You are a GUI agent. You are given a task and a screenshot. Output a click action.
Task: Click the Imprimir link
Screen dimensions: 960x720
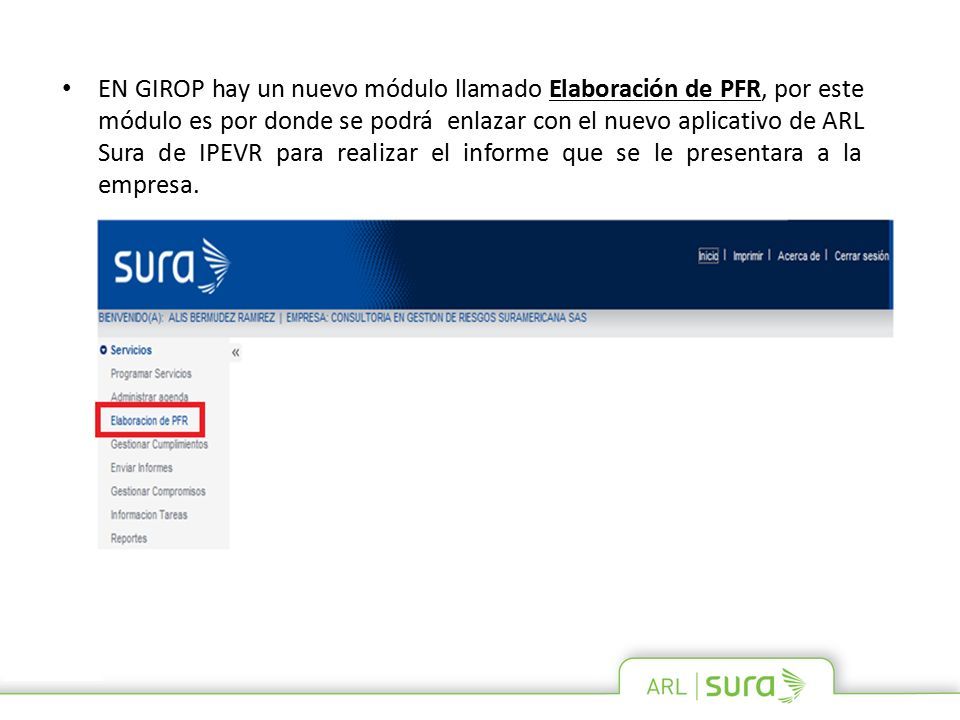tap(748, 256)
